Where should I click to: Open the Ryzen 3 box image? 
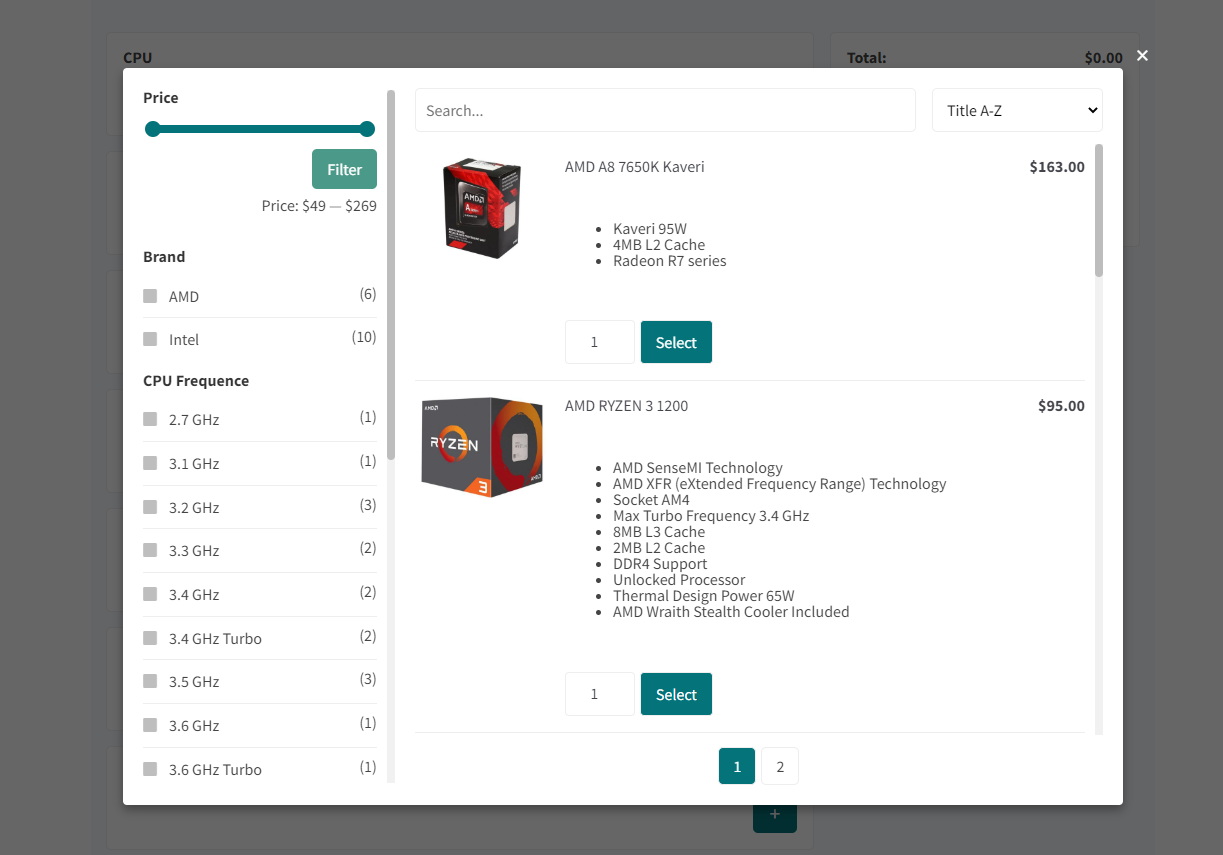point(482,447)
